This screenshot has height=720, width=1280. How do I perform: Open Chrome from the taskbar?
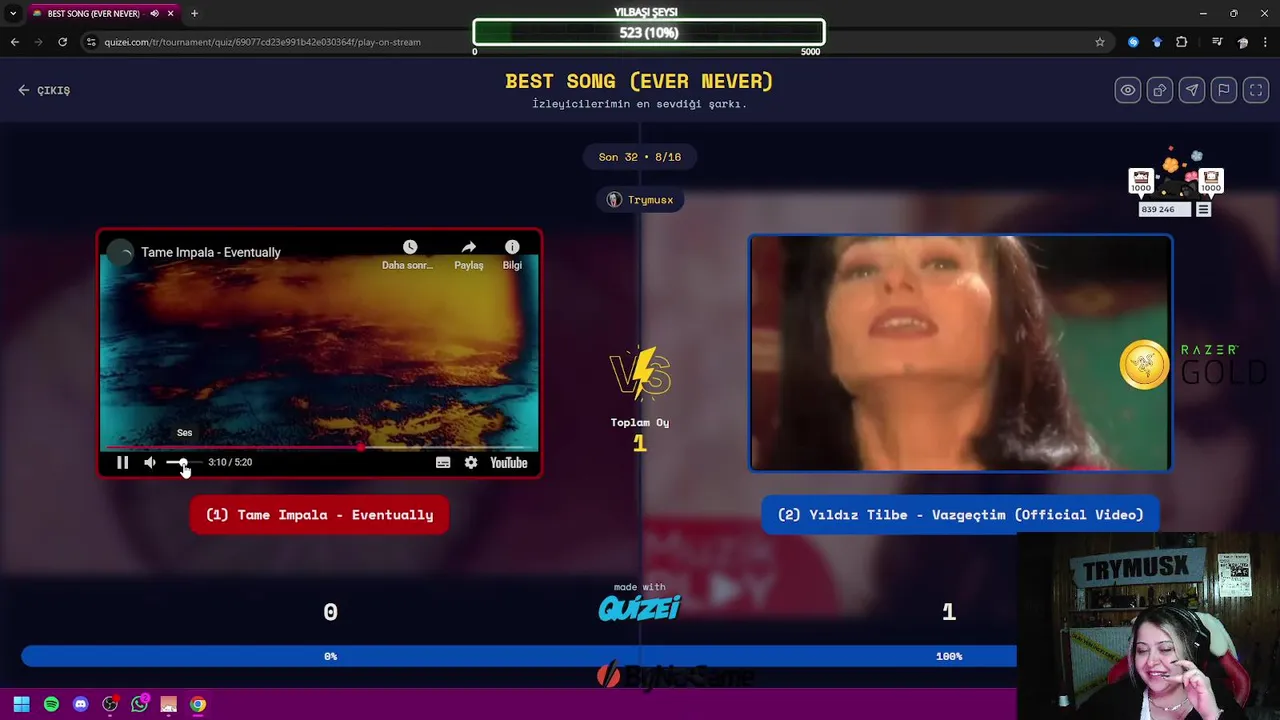198,704
